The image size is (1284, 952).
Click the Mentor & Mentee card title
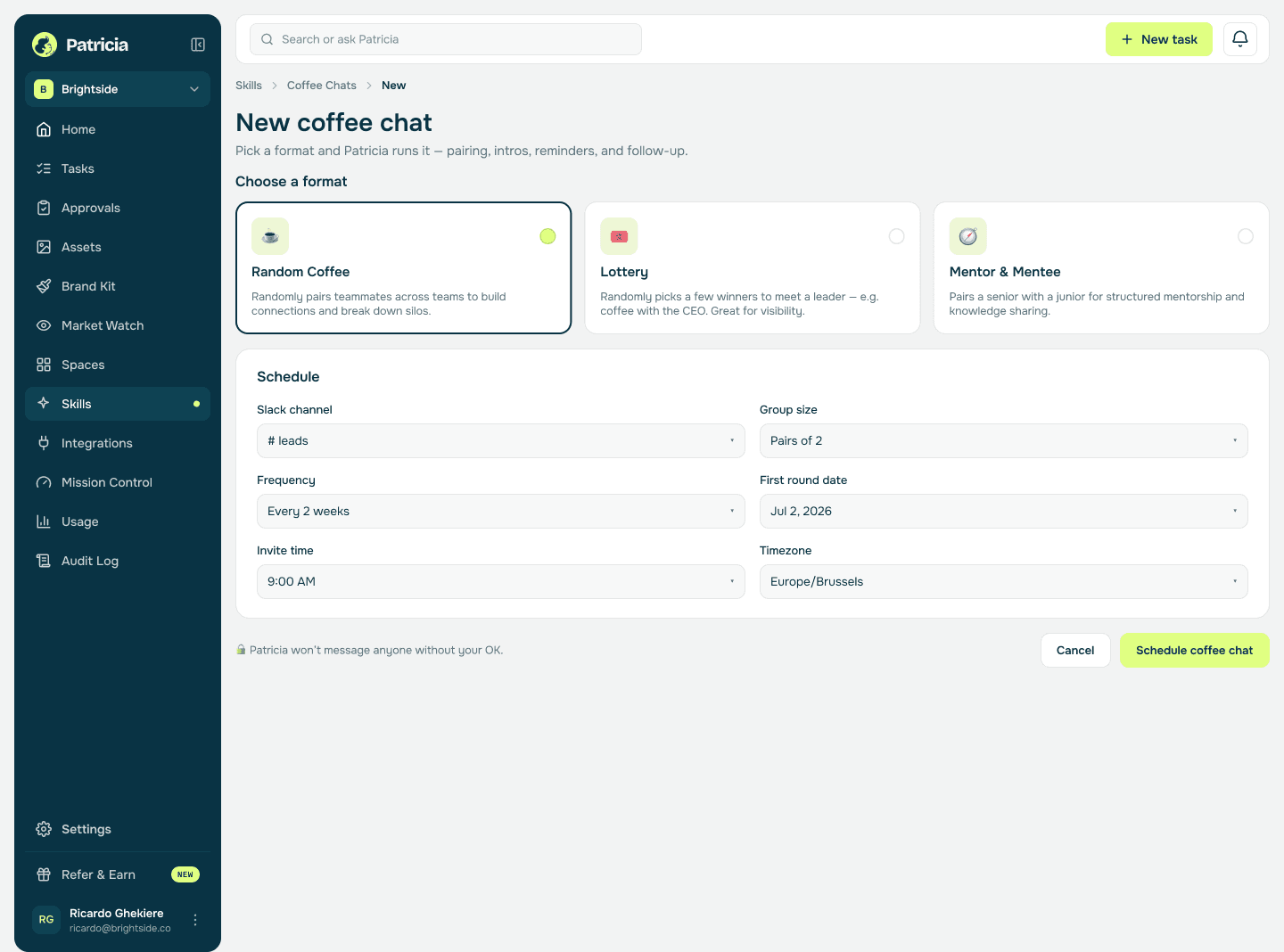(x=1005, y=272)
